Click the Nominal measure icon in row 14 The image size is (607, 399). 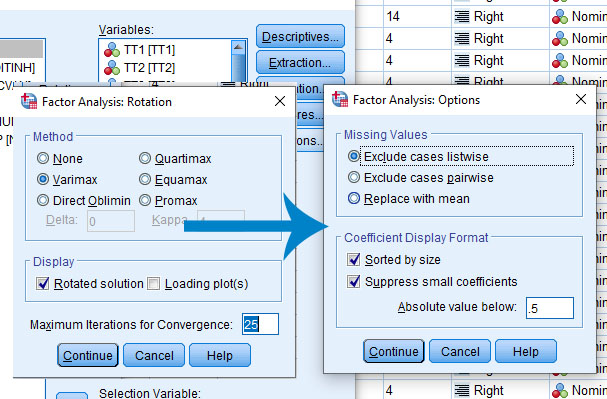point(560,17)
